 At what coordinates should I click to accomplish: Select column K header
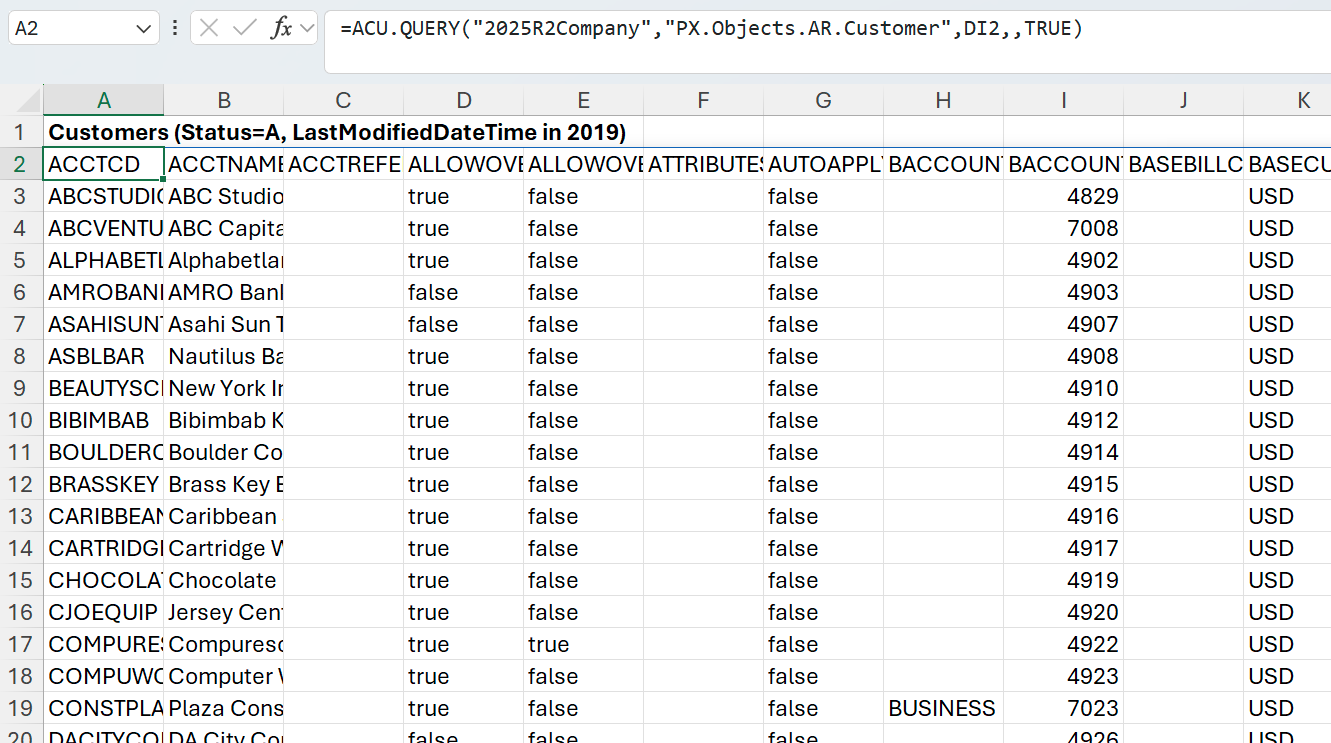click(1288, 100)
